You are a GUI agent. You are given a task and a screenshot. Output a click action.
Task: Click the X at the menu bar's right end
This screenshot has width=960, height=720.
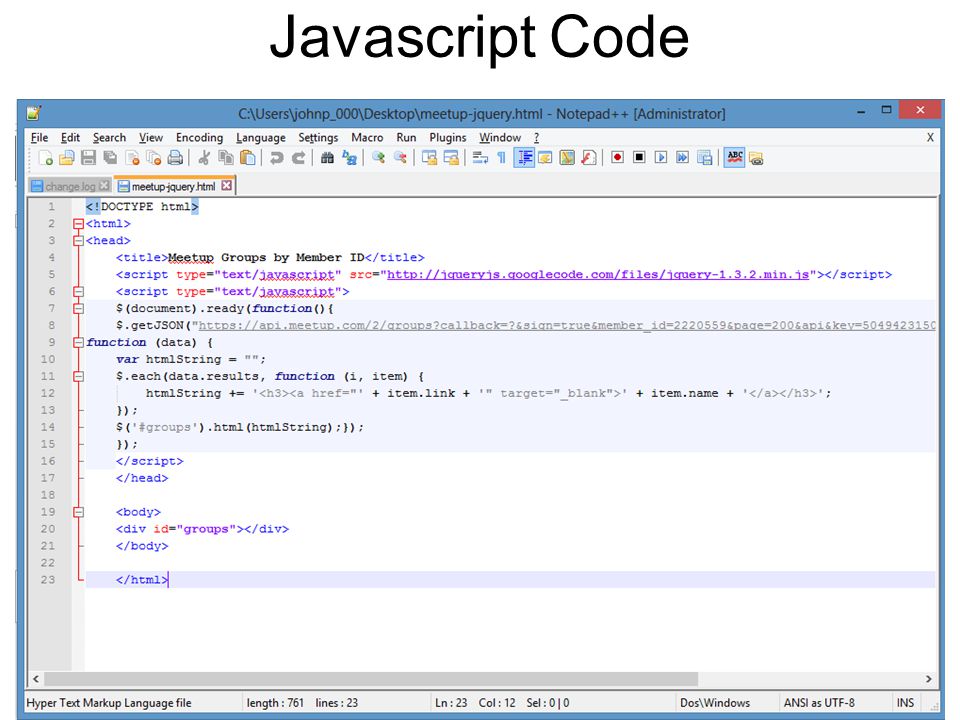click(930, 138)
